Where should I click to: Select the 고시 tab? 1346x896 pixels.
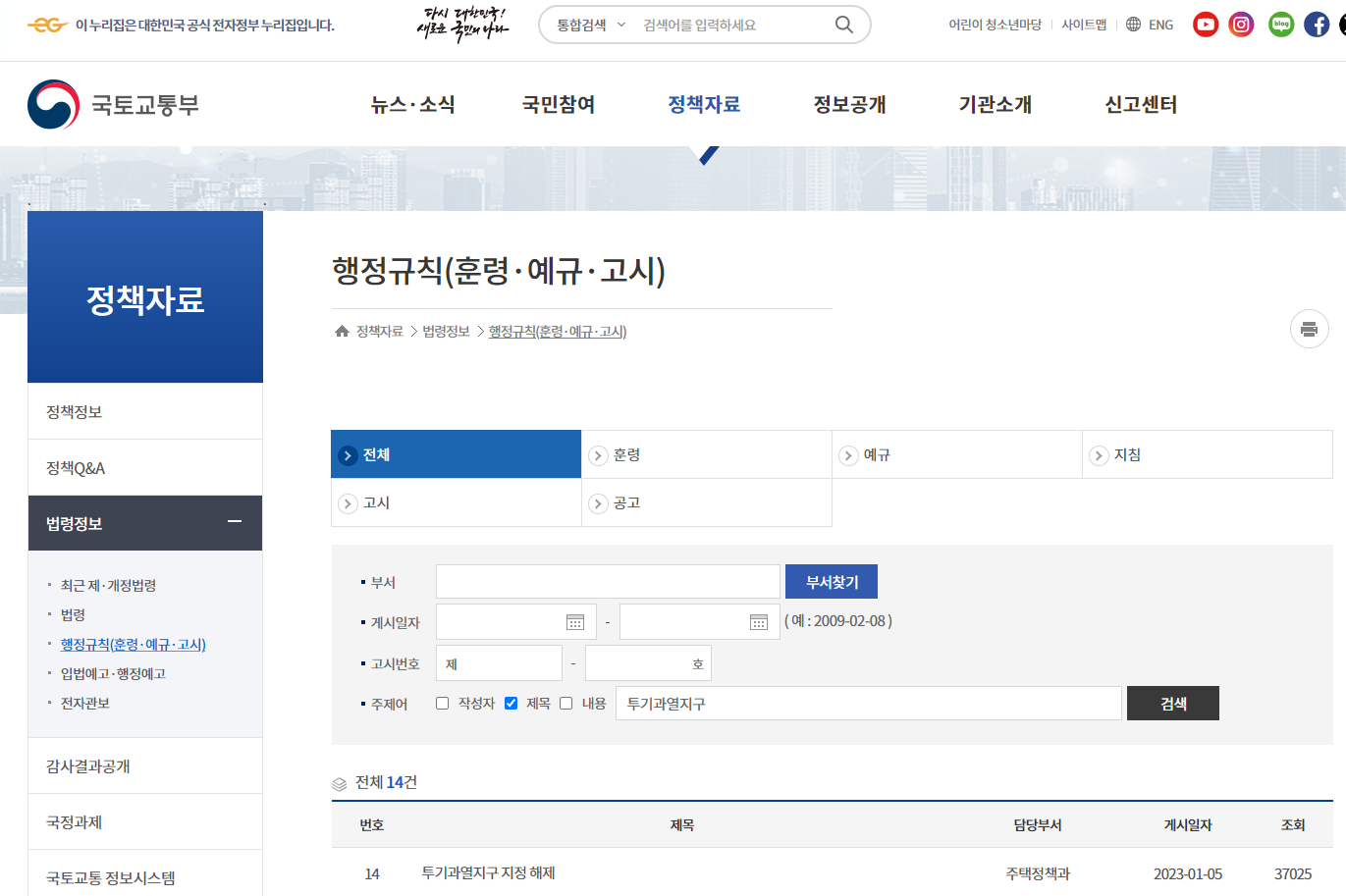pos(457,502)
